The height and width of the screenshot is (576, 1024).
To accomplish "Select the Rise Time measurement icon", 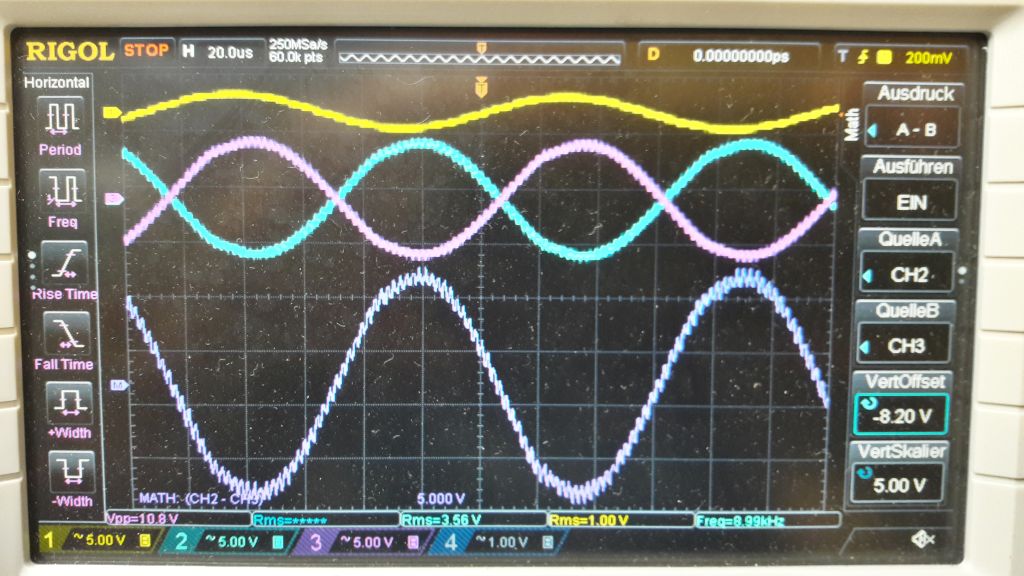I will (x=65, y=264).
